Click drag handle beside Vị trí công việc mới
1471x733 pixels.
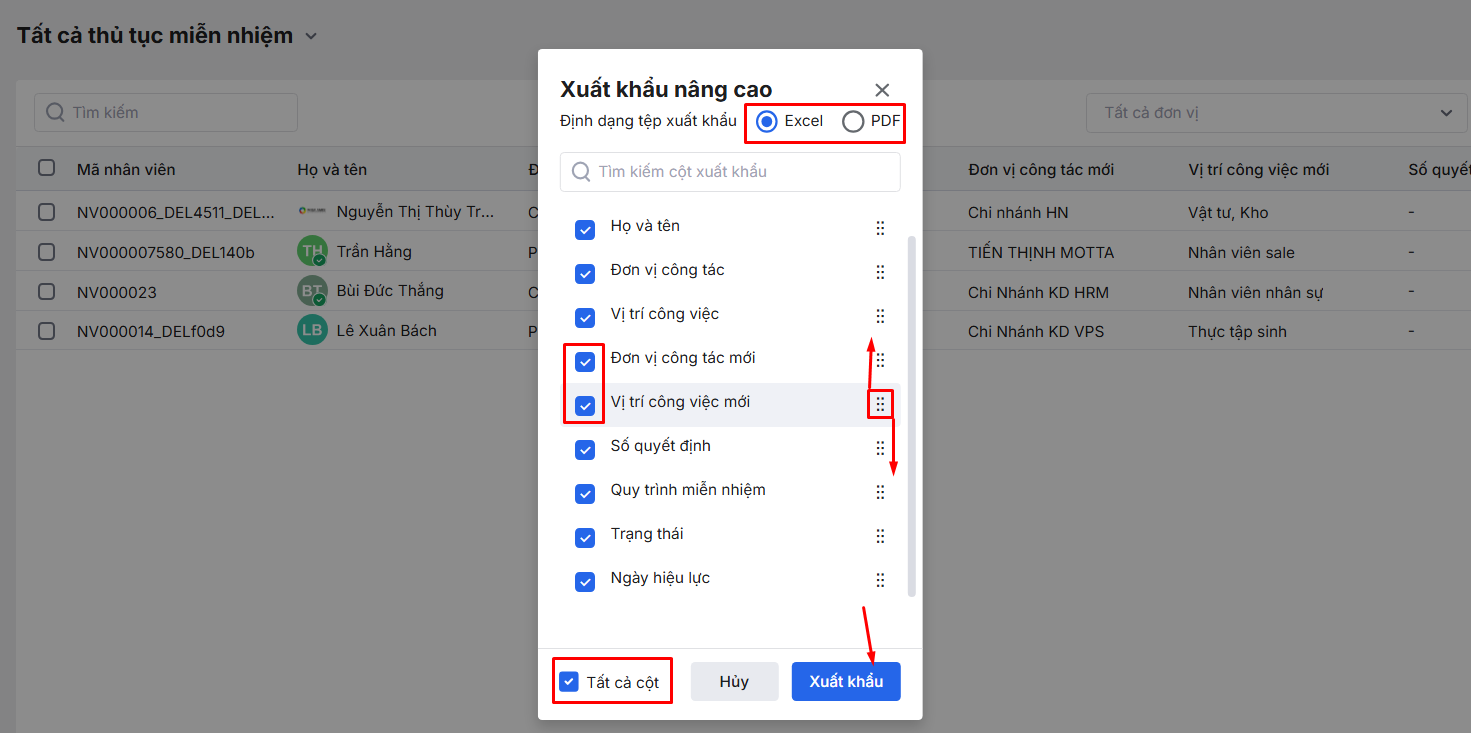(880, 404)
